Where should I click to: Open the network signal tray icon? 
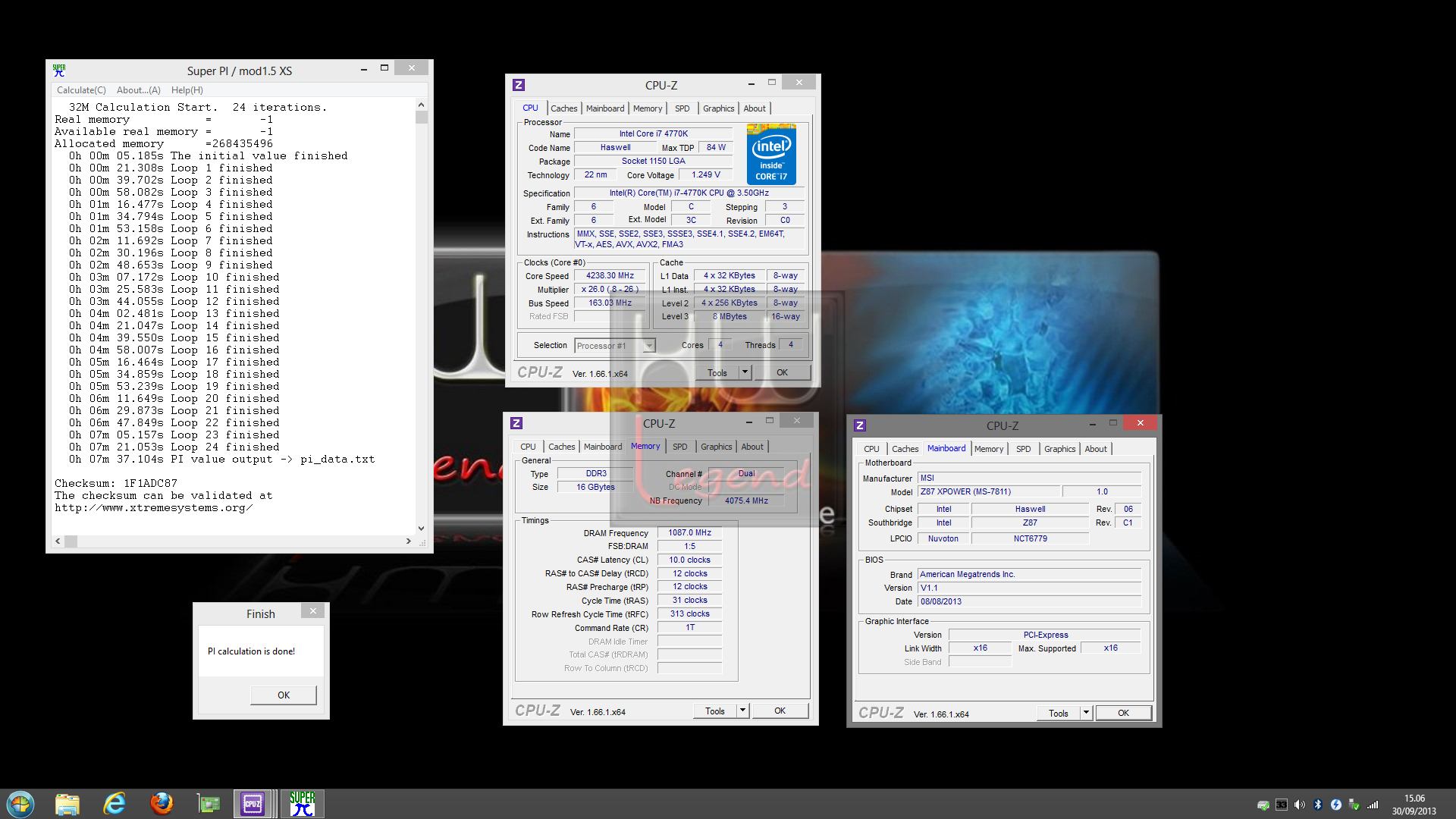1373,805
